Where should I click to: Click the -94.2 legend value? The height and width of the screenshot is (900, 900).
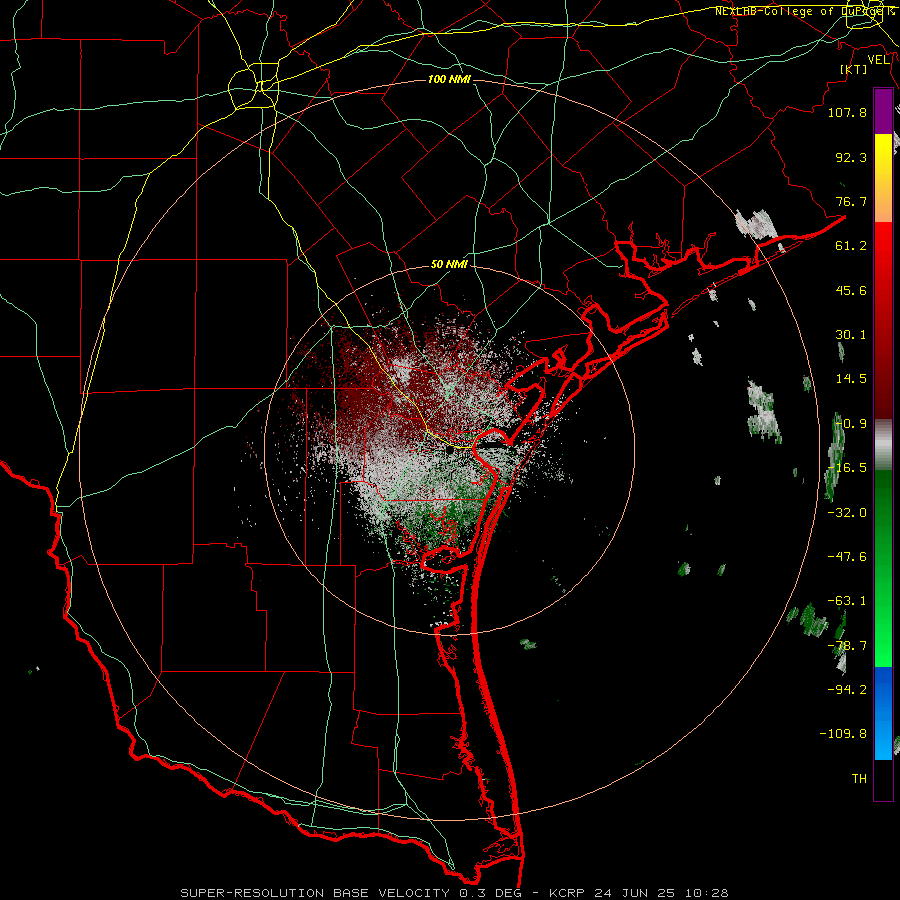coord(847,689)
